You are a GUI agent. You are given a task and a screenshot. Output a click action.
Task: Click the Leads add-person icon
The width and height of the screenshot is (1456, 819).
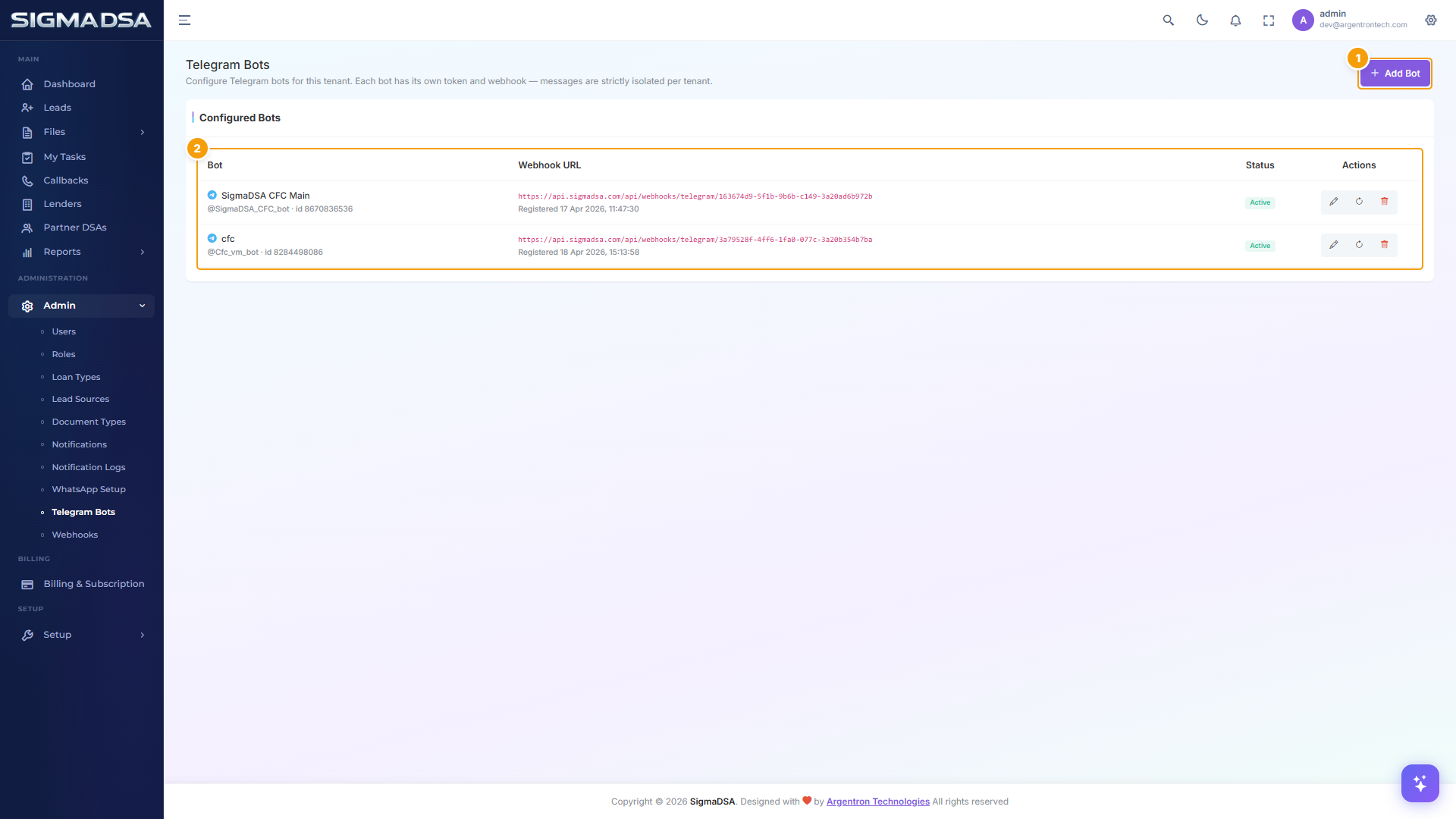tap(27, 108)
